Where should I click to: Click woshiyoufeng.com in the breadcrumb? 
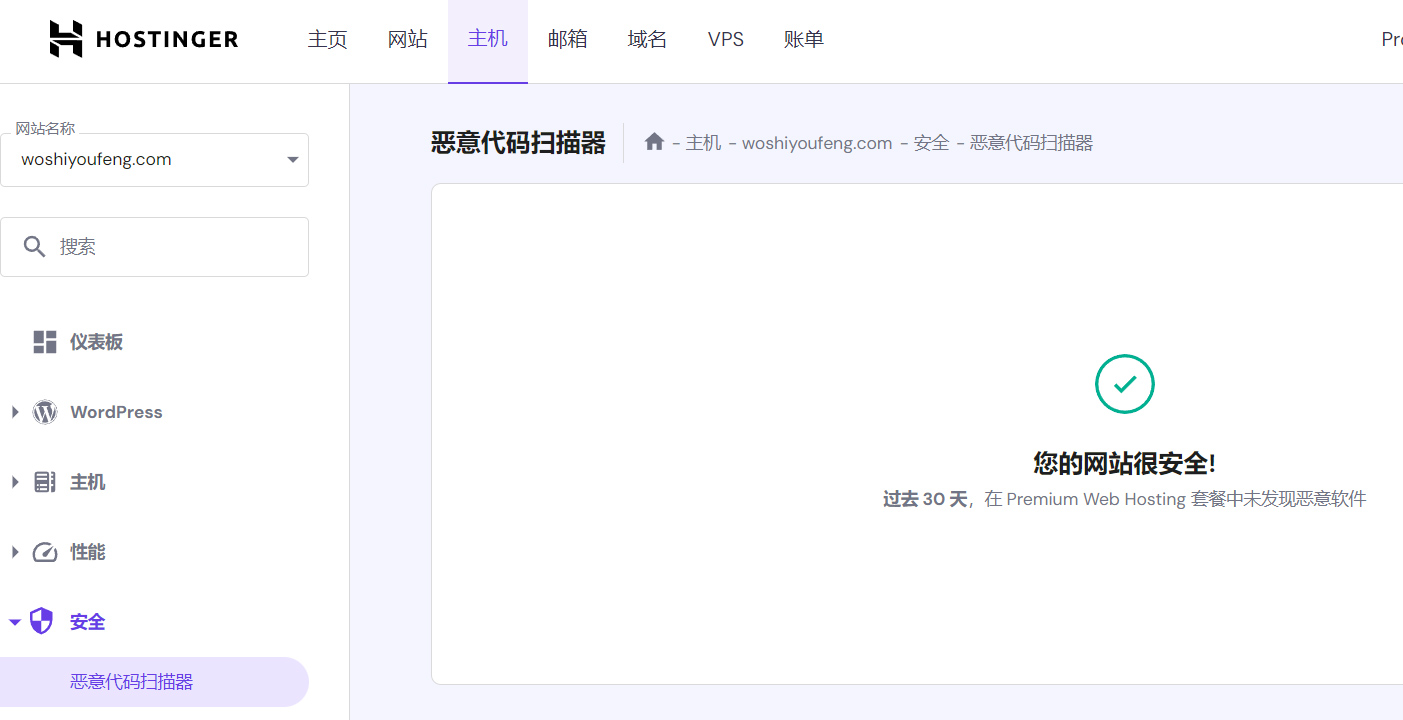click(x=816, y=142)
